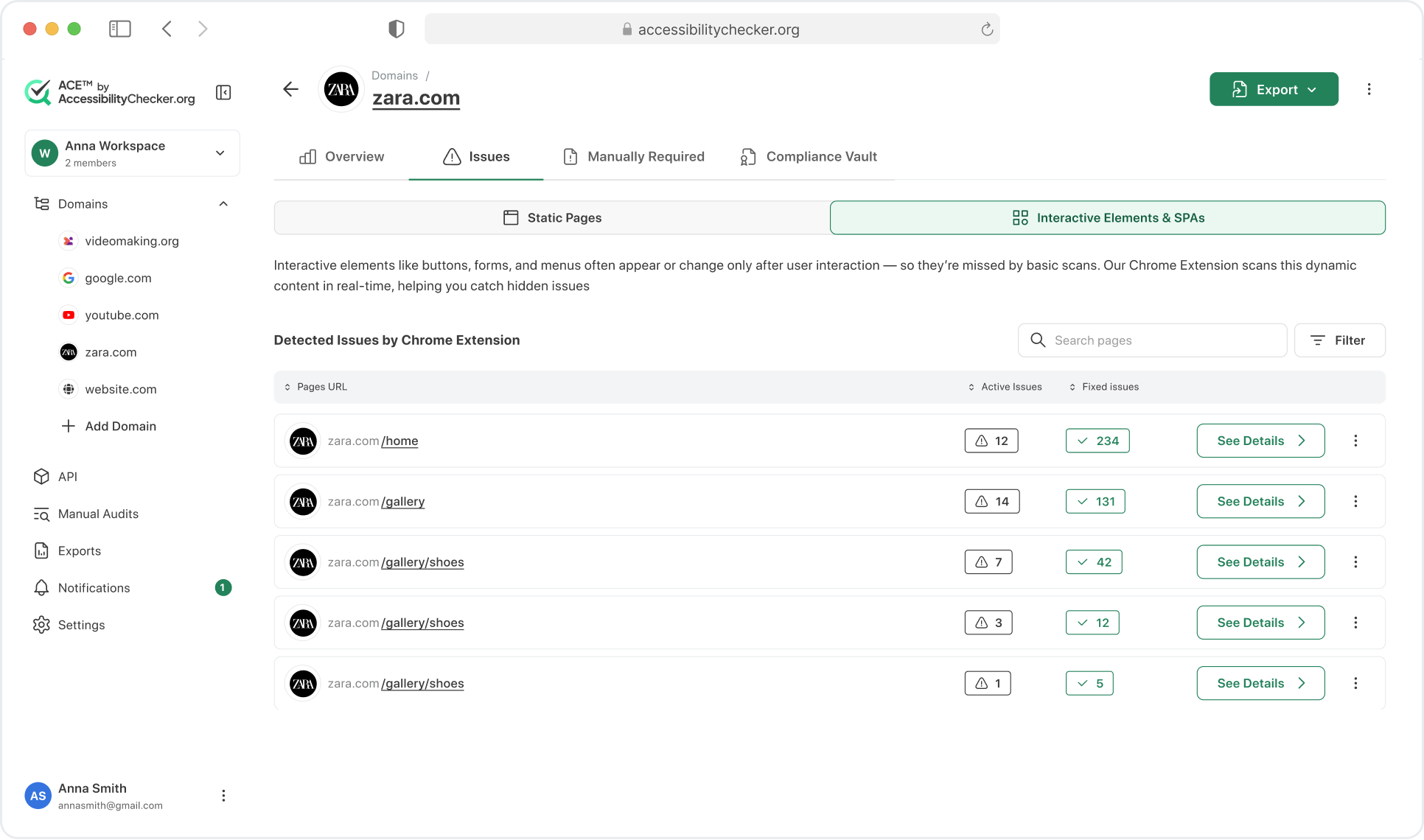
Task: Go back using the arrow beside Zara logo
Action: (x=291, y=89)
